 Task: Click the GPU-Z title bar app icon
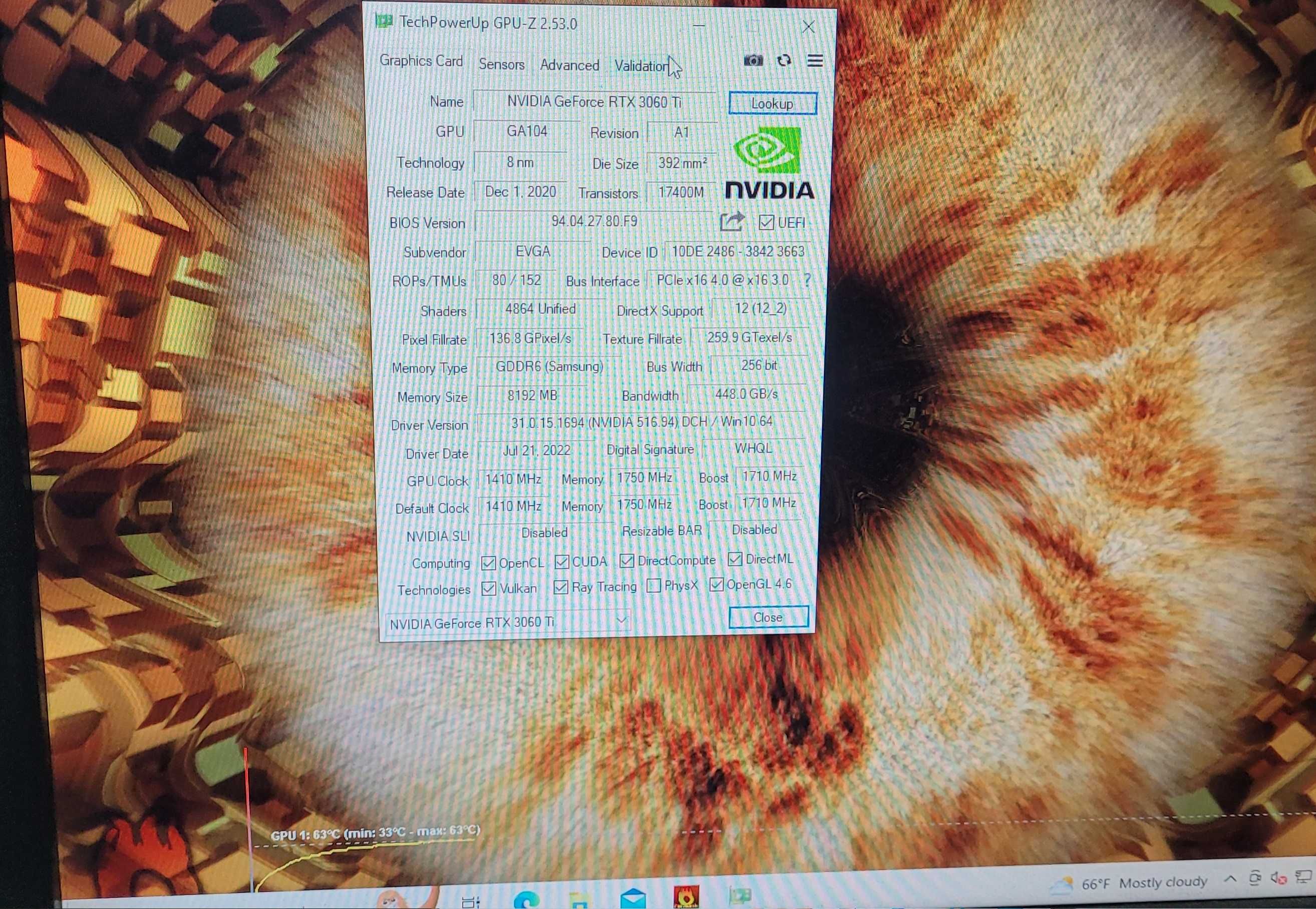pos(384,22)
